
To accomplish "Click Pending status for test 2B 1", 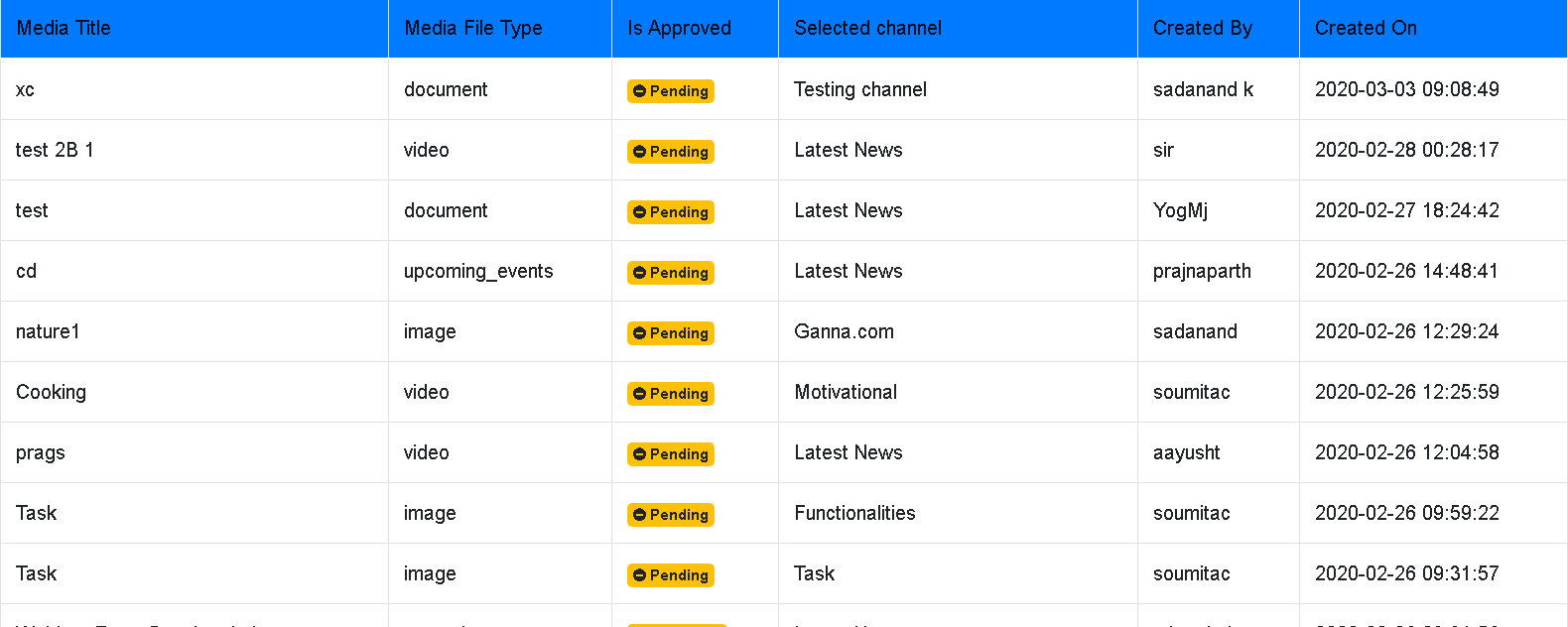I will click(x=671, y=152).
